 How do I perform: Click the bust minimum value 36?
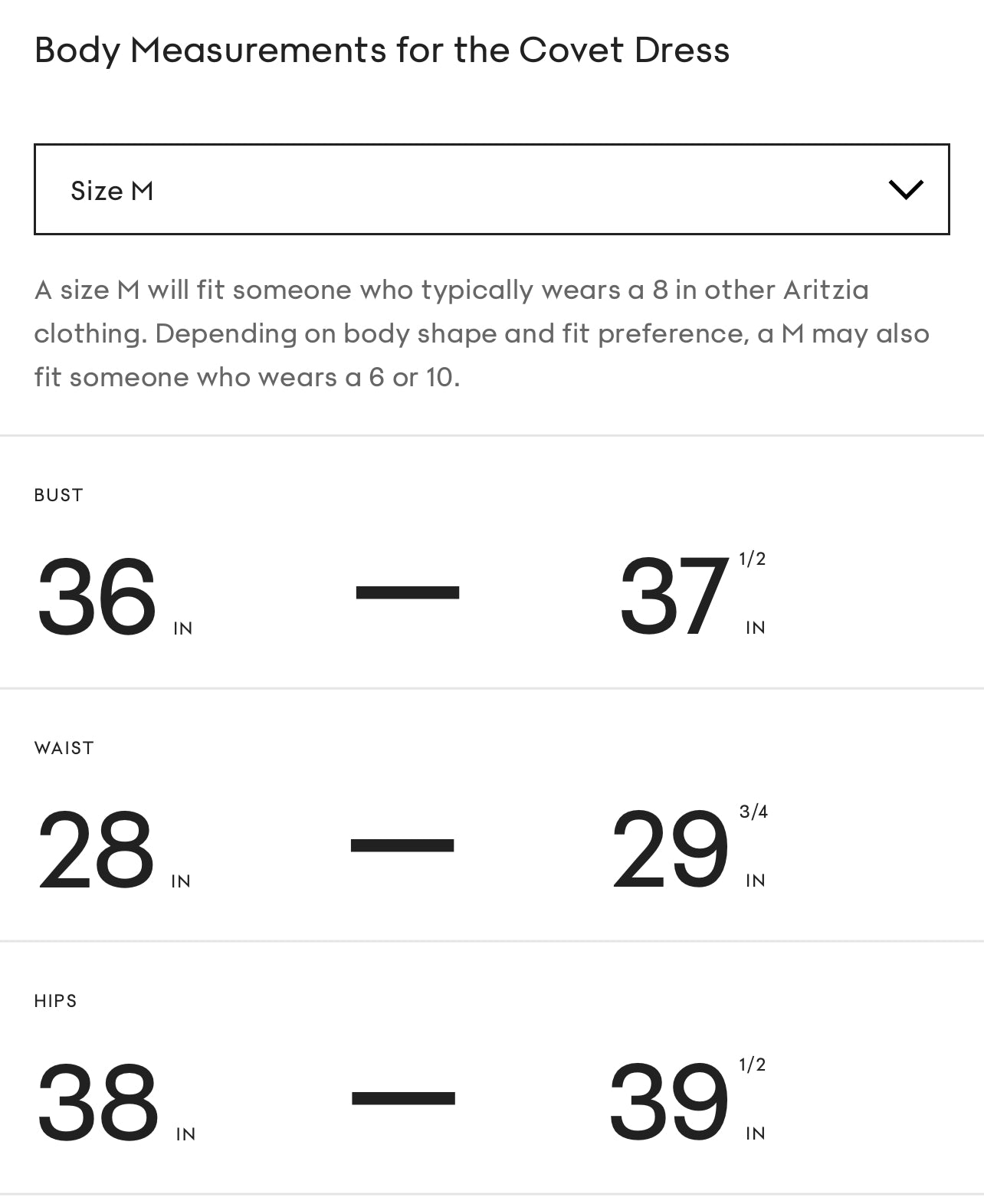point(97,597)
